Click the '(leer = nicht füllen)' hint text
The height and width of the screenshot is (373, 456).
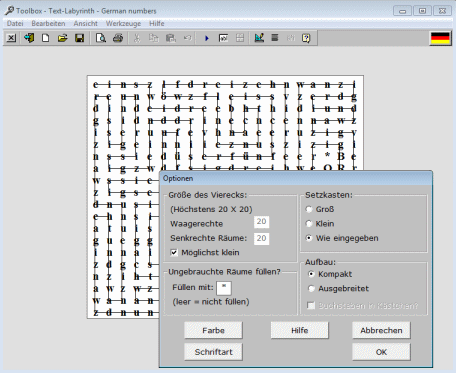(x=211, y=302)
